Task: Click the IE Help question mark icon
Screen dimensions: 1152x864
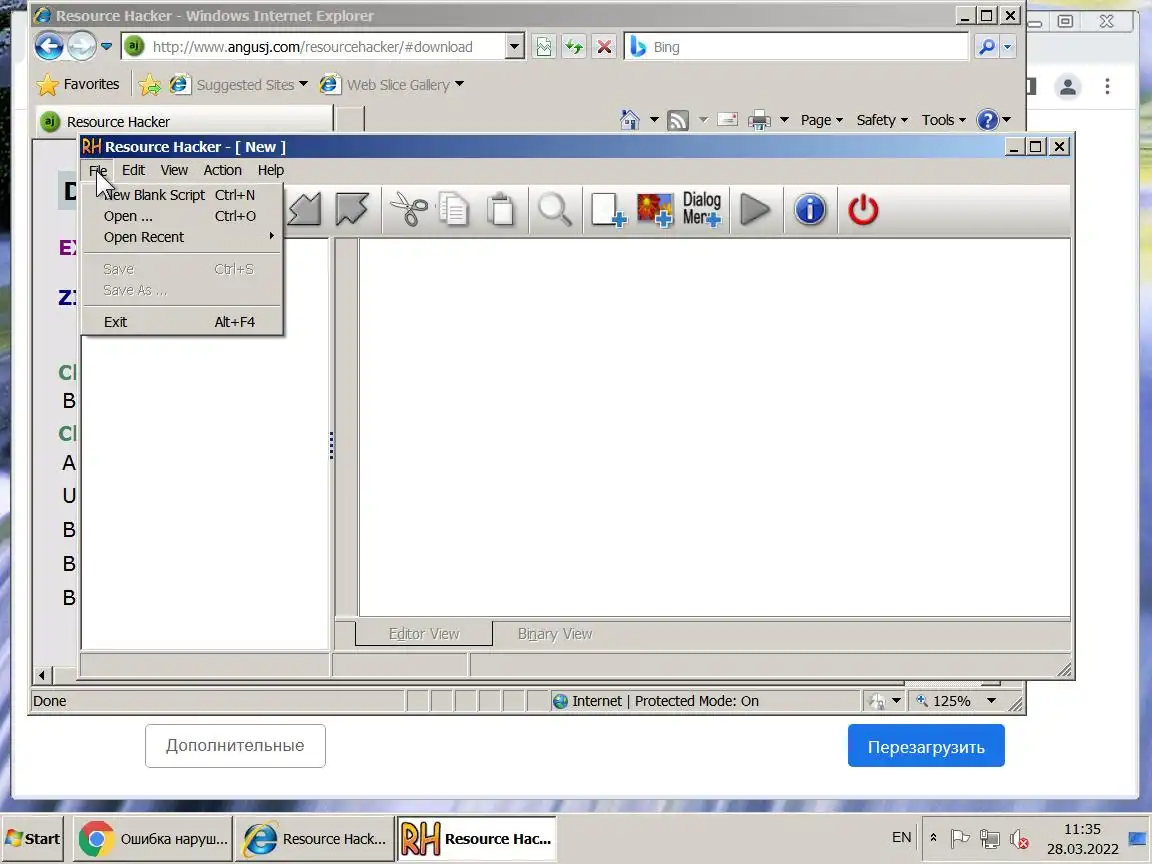Action: point(987,120)
